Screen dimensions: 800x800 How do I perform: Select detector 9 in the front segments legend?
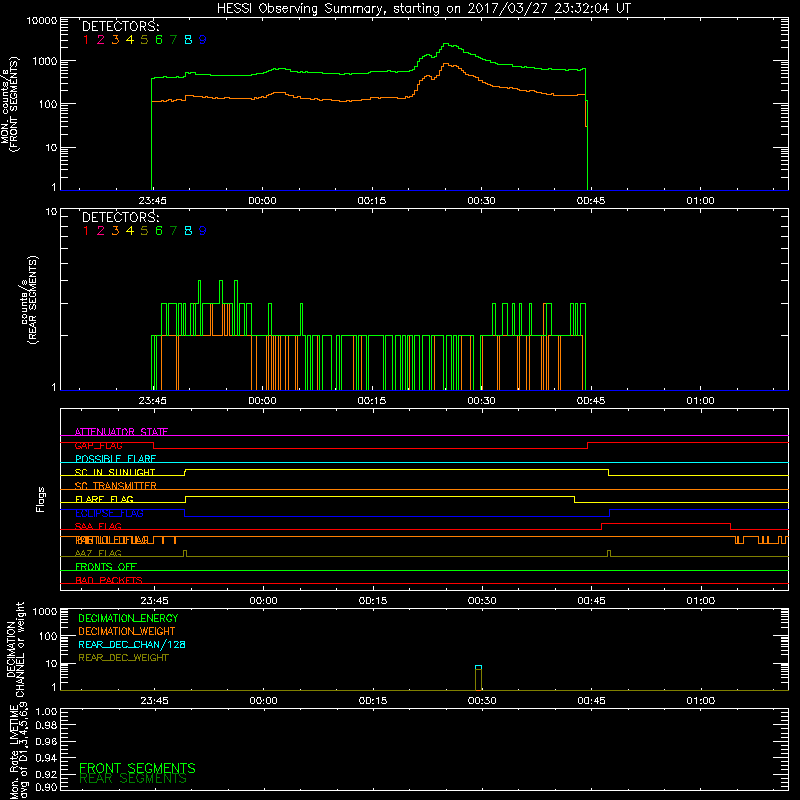(x=203, y=40)
